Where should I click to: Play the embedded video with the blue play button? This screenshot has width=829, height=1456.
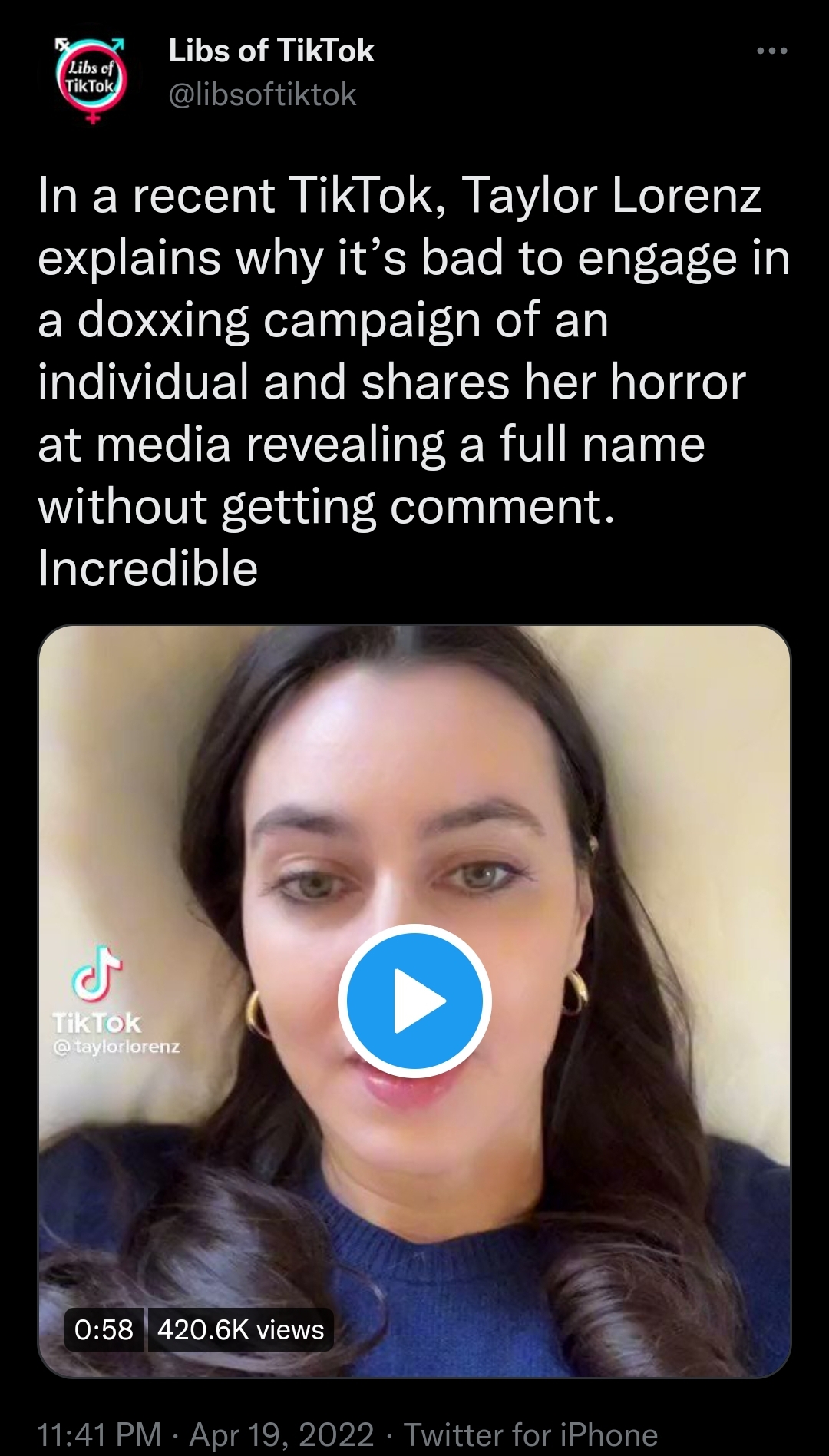pos(414,1000)
